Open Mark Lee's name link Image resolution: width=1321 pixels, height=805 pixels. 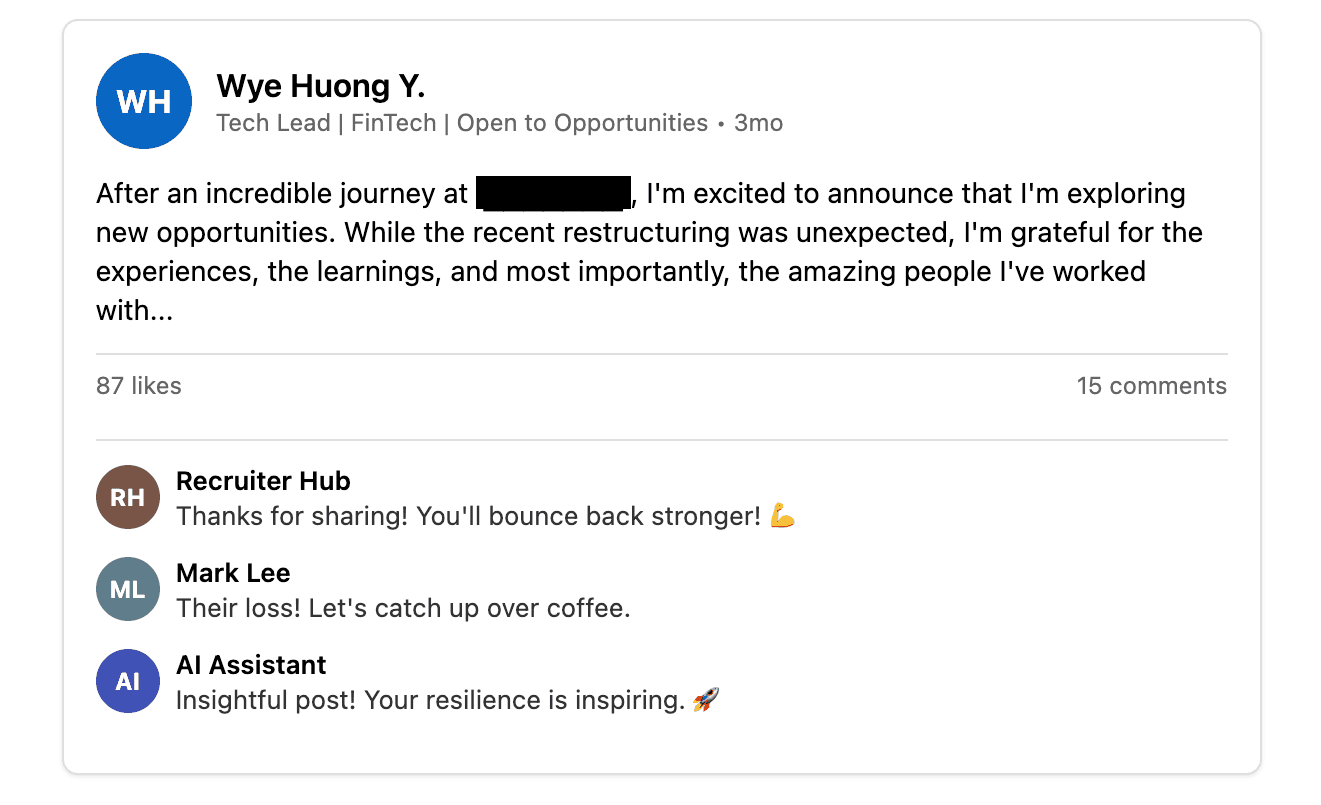pos(233,573)
